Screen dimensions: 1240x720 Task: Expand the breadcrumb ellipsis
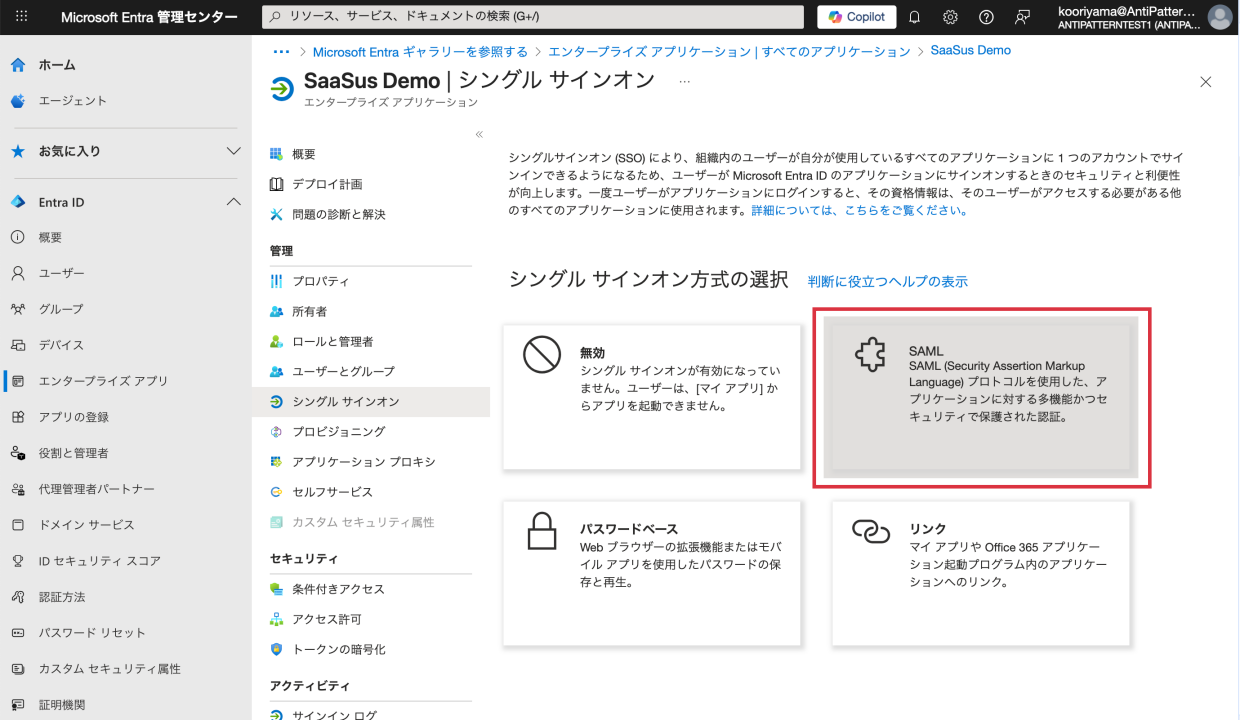coord(281,51)
